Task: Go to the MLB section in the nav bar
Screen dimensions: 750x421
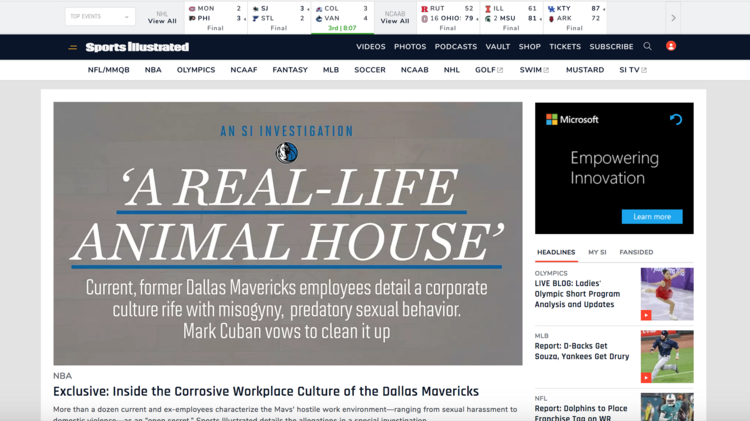Action: tap(331, 70)
